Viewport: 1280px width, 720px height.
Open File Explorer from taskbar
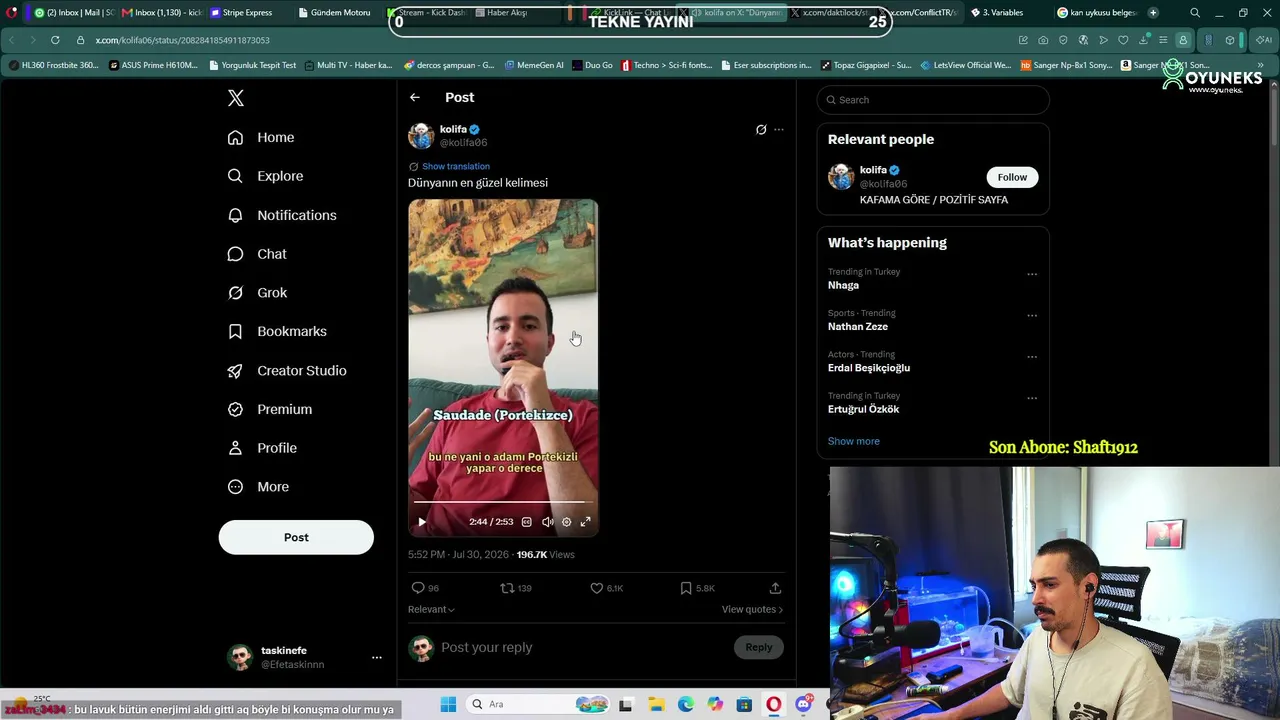pos(656,705)
